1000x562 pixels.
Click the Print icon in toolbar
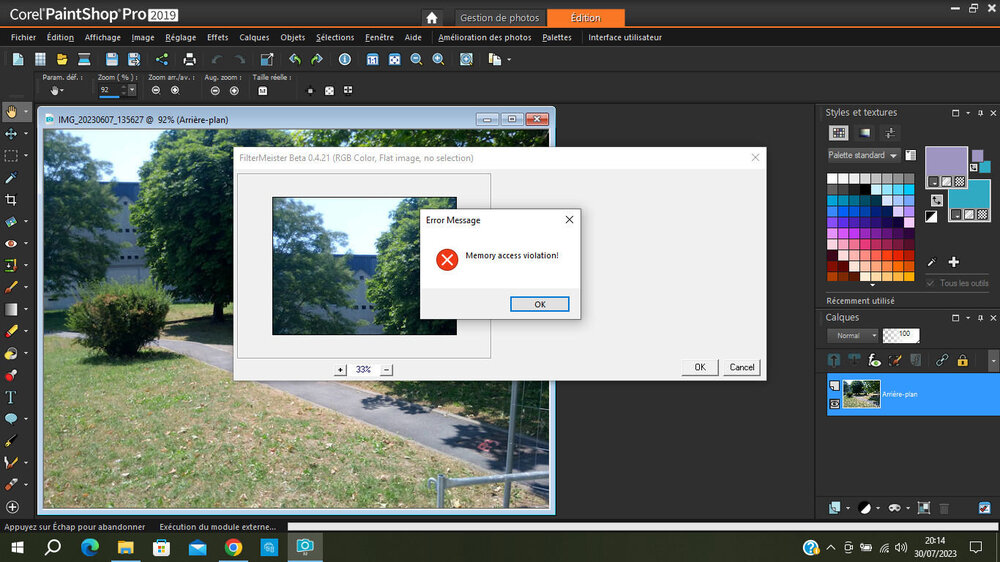pos(189,60)
